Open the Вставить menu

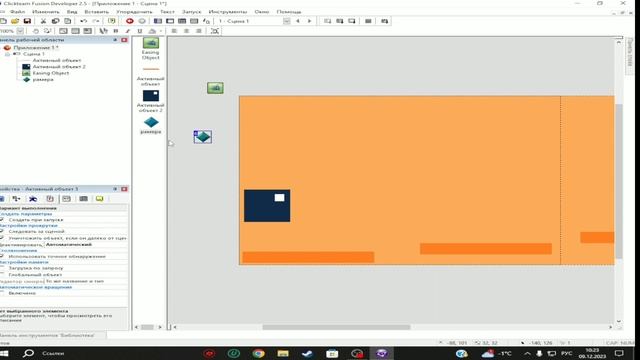click(x=96, y=12)
